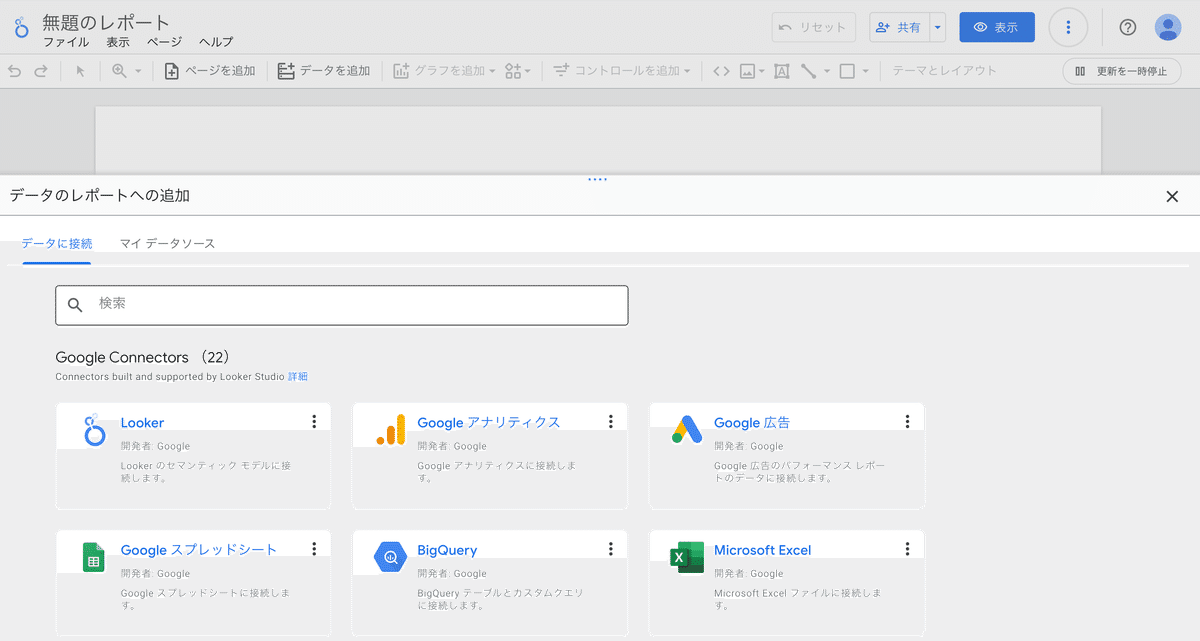Click the user account avatar

click(x=1168, y=27)
